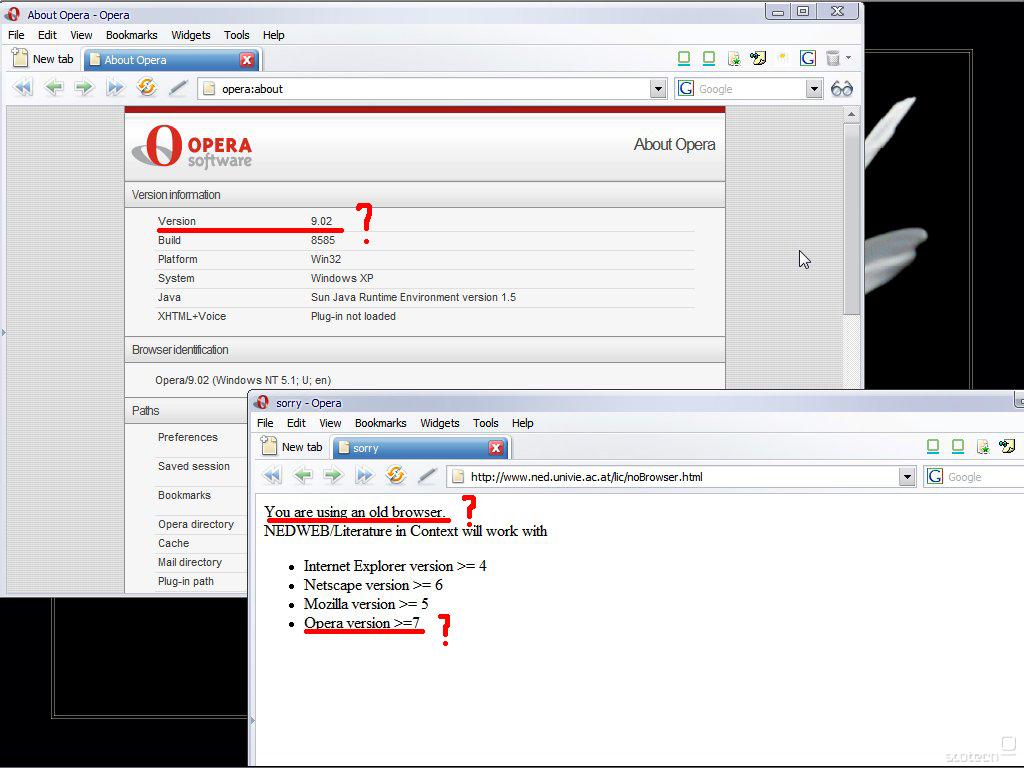
Task: Click scroll up arrow on About Opera page
Action: coord(851,114)
